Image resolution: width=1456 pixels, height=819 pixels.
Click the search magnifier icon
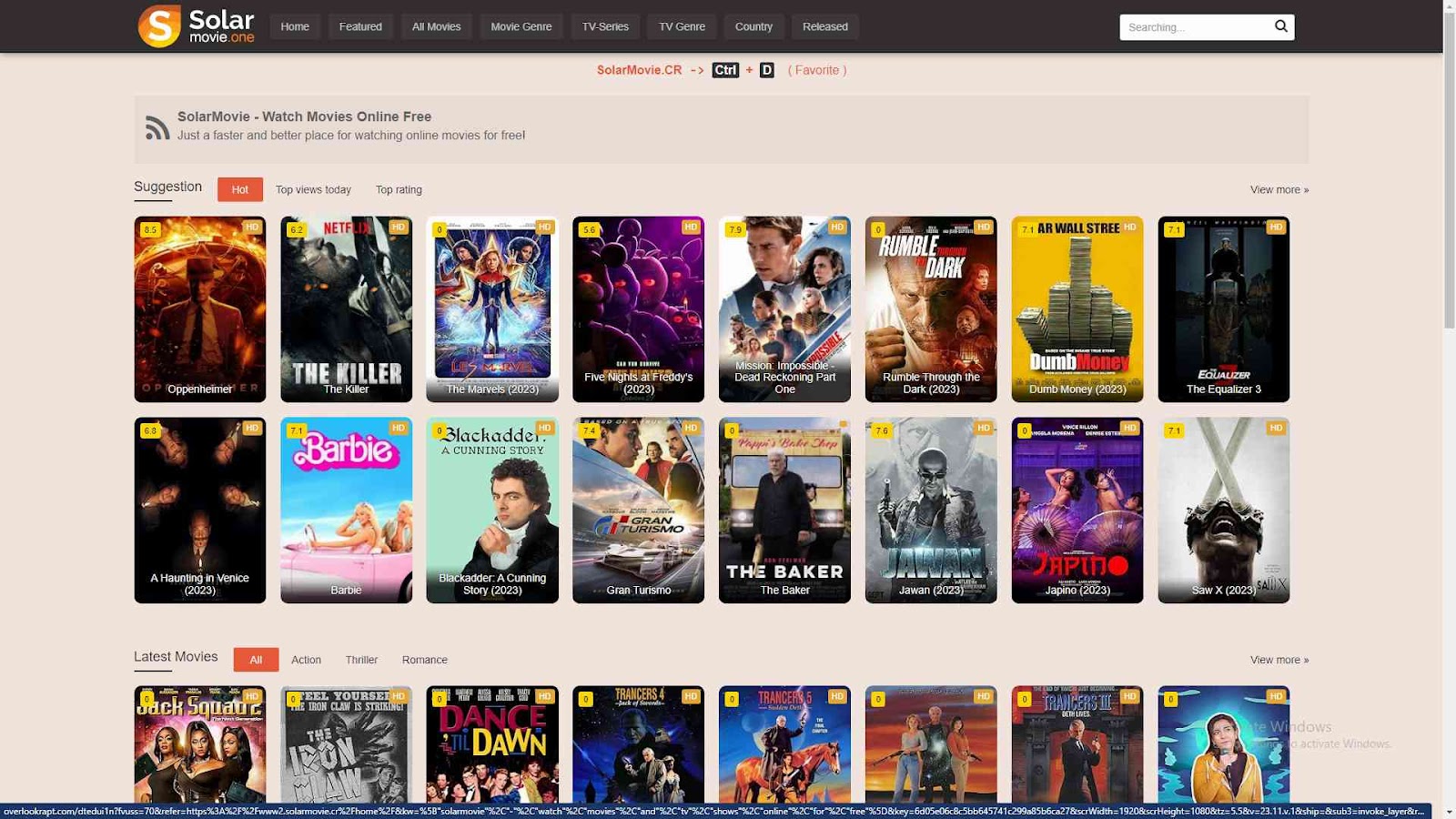point(1280,26)
